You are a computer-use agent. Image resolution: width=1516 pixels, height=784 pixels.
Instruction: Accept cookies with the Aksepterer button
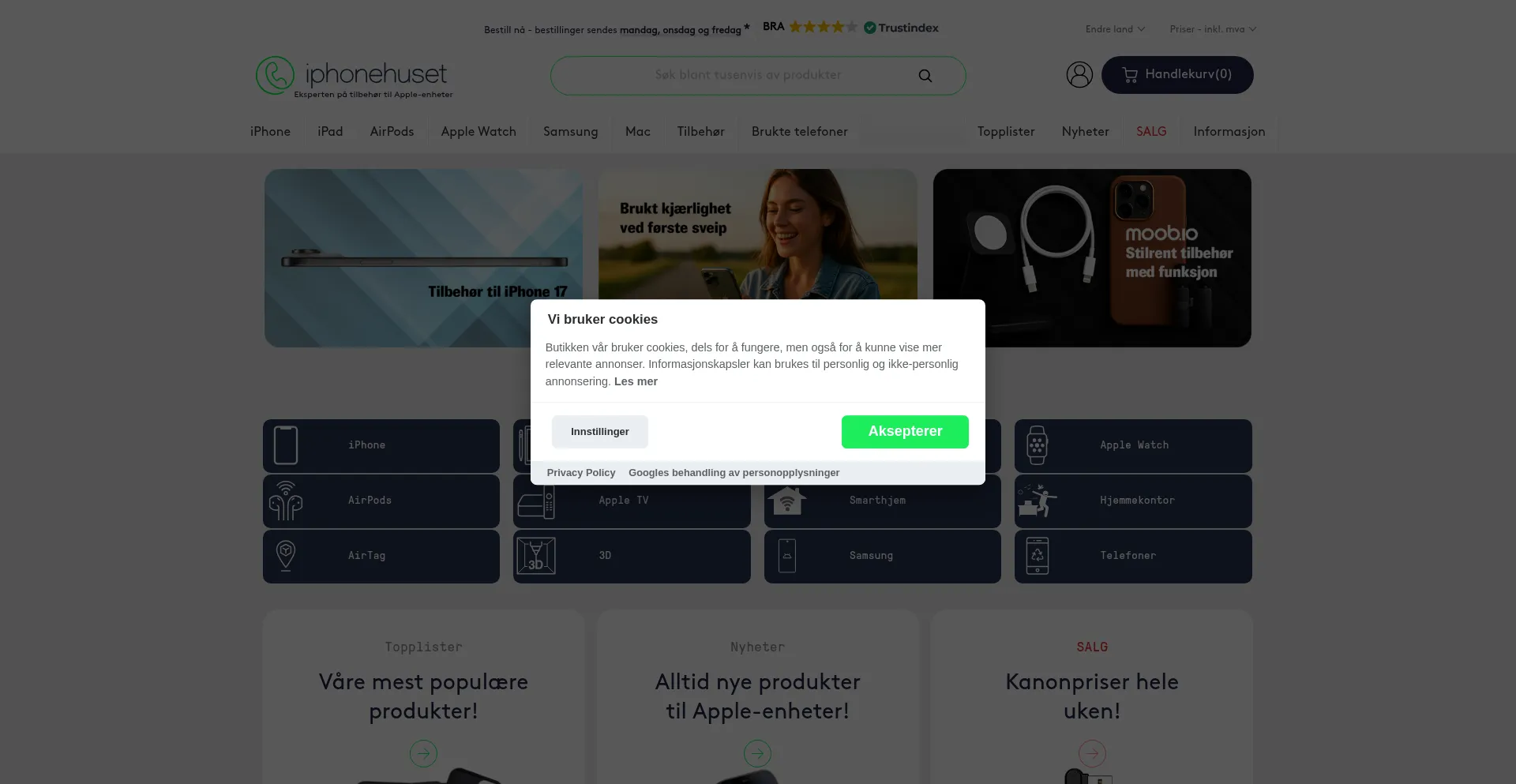point(905,432)
